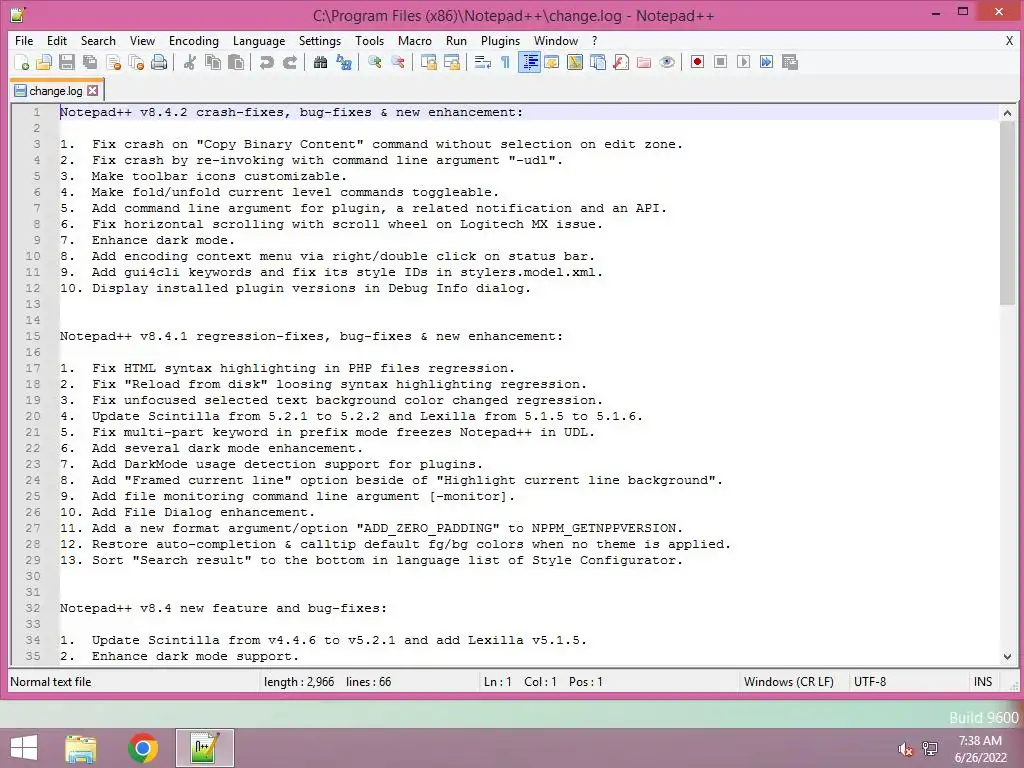
Task: Start macro recording with the red dot icon
Action: [697, 63]
